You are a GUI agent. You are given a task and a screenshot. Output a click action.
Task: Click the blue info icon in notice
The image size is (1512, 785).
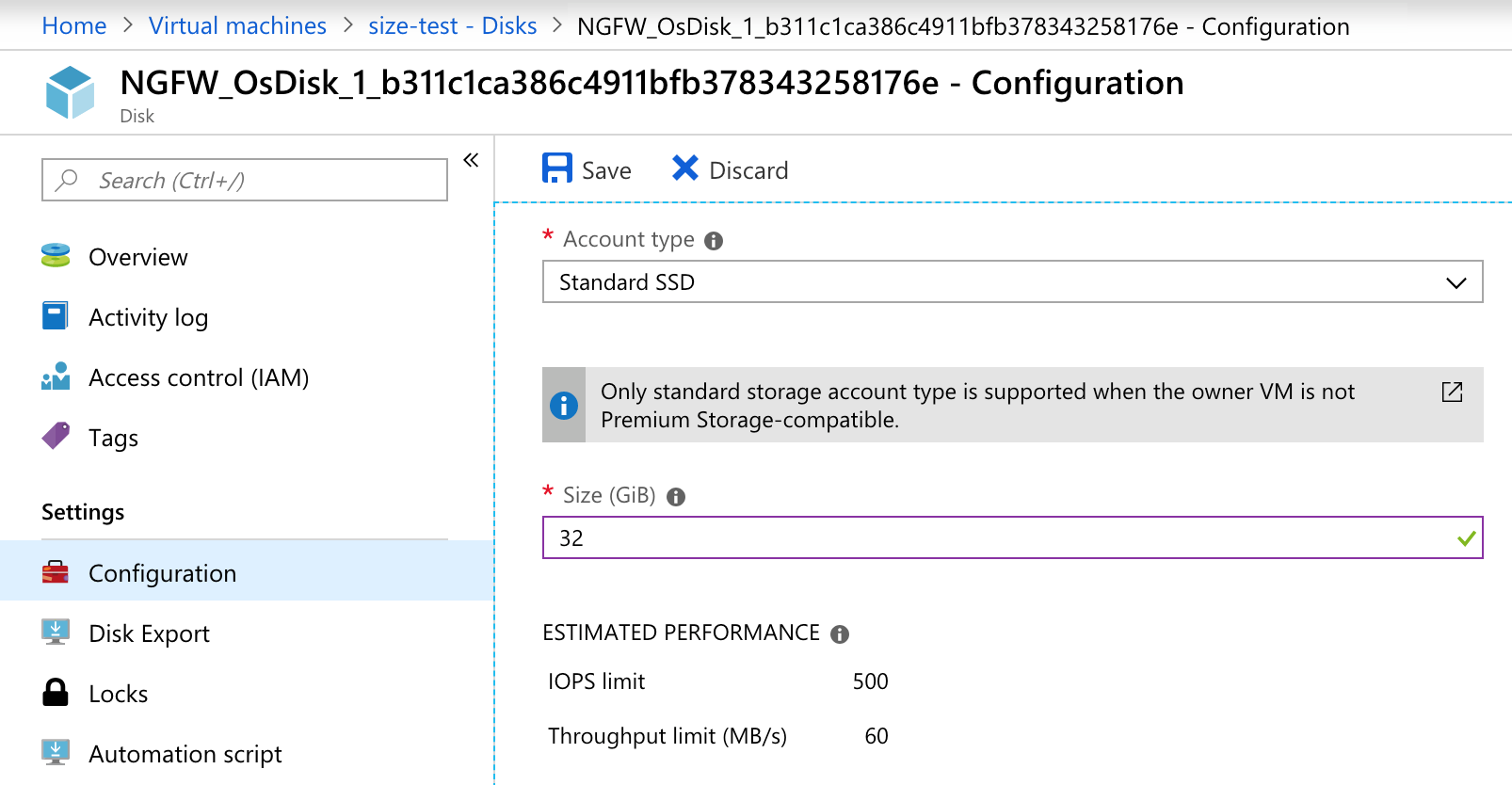[564, 406]
